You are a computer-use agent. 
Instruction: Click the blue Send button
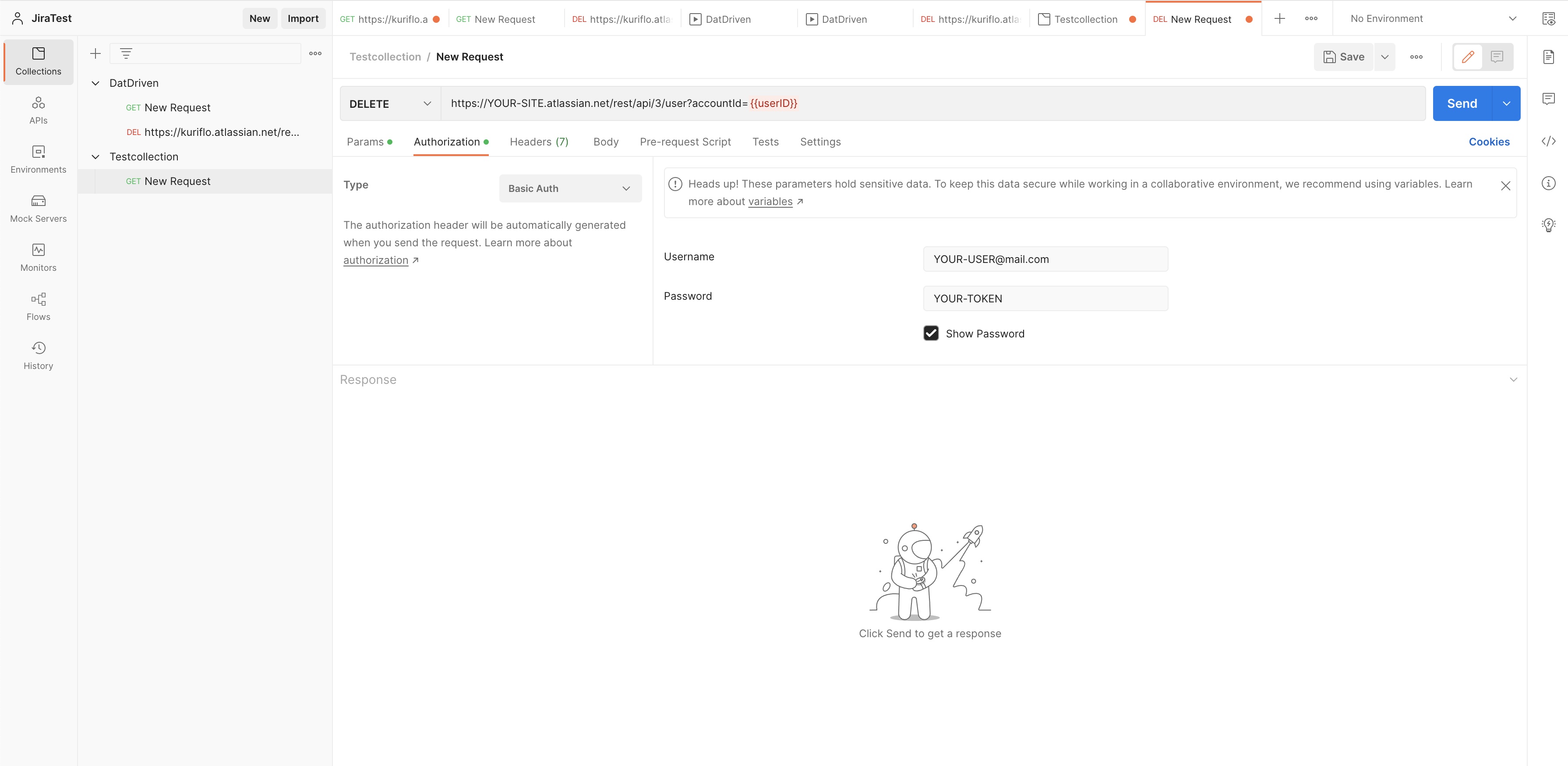pyautogui.click(x=1462, y=103)
